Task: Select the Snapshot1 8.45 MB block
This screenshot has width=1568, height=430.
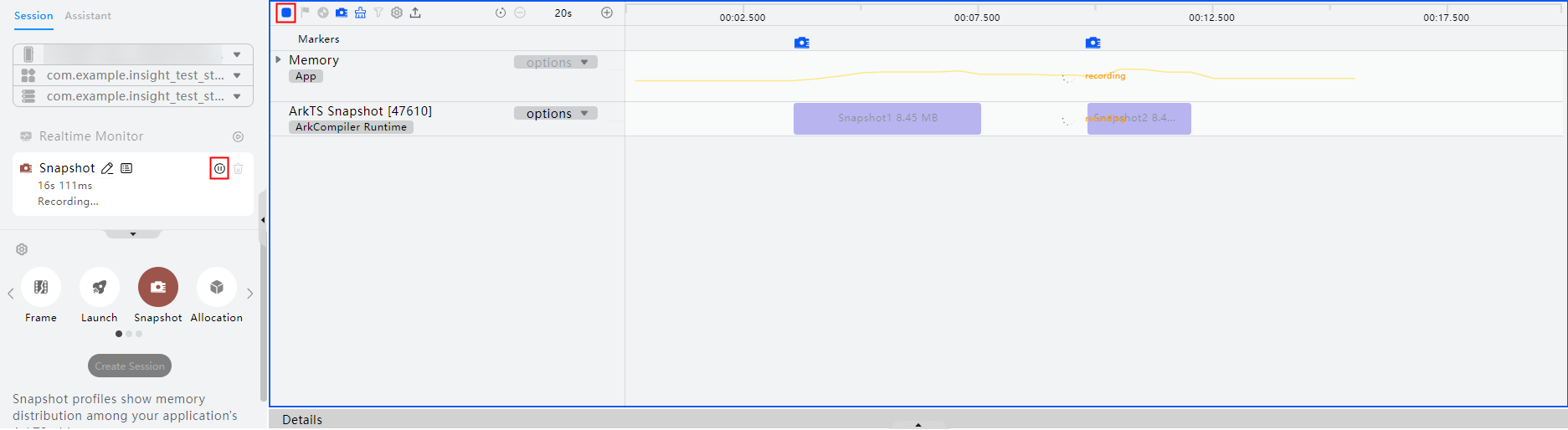Action: (x=887, y=119)
